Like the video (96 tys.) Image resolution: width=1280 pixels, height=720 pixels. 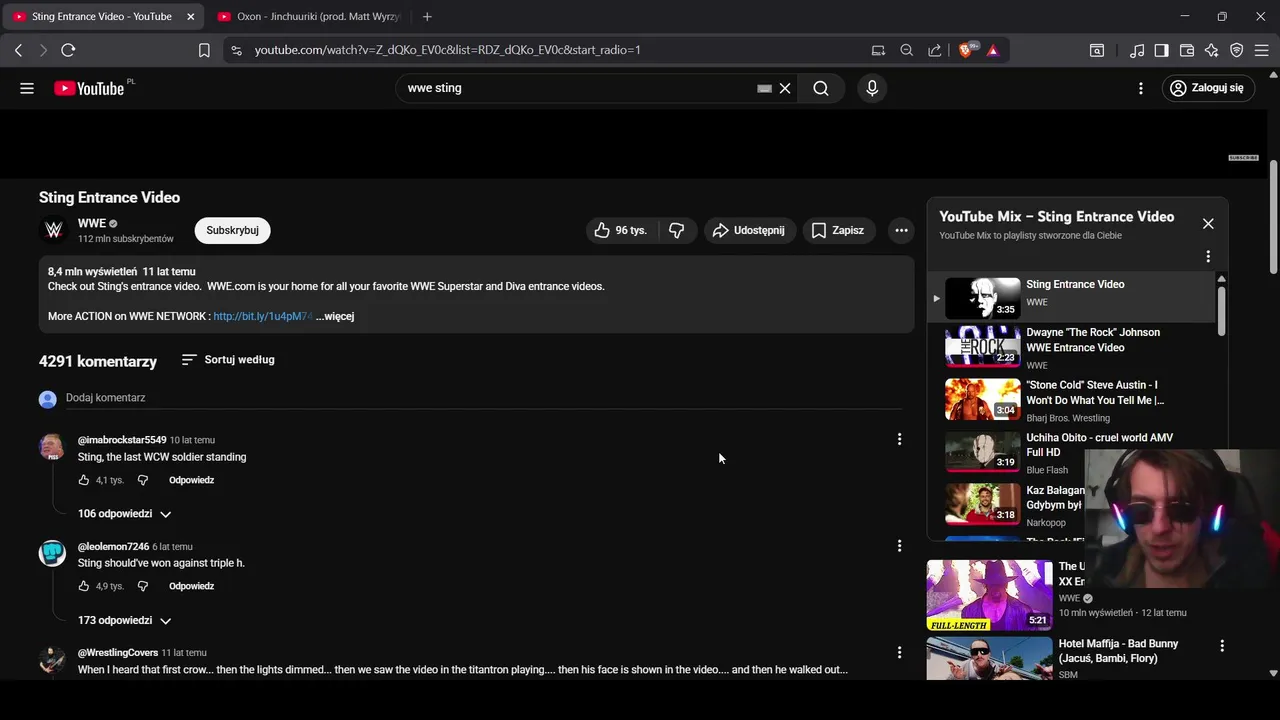[621, 230]
